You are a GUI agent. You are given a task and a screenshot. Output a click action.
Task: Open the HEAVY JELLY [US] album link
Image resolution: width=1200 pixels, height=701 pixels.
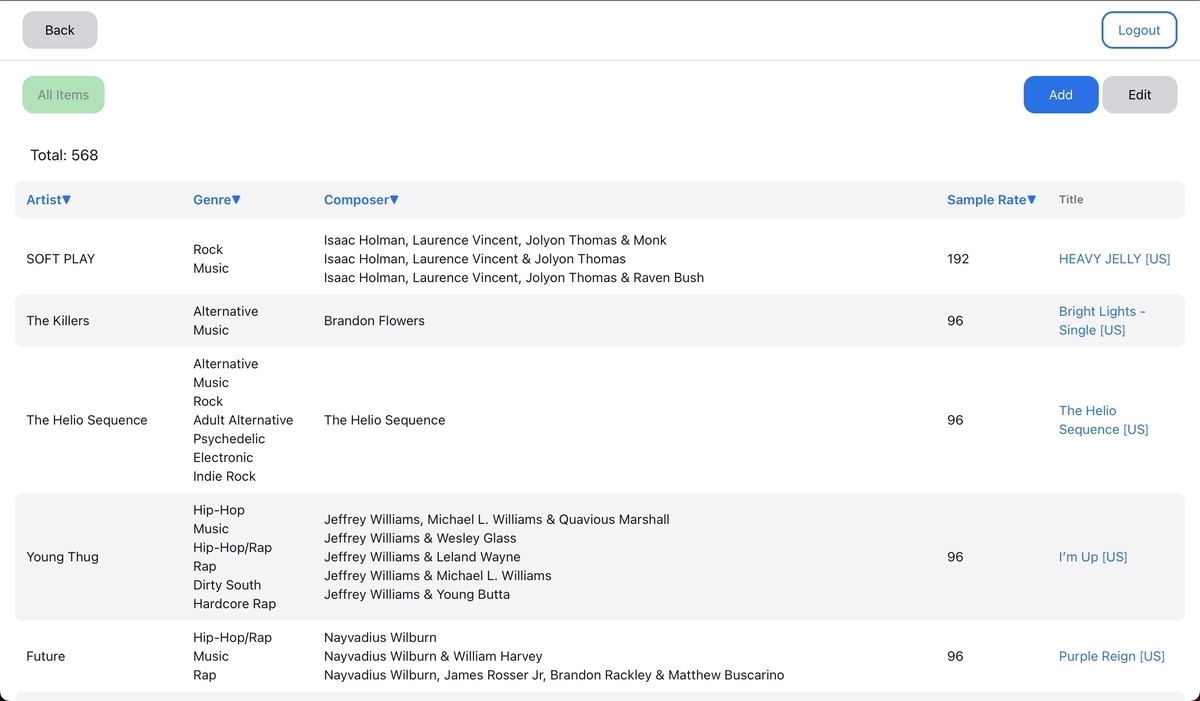point(1114,259)
